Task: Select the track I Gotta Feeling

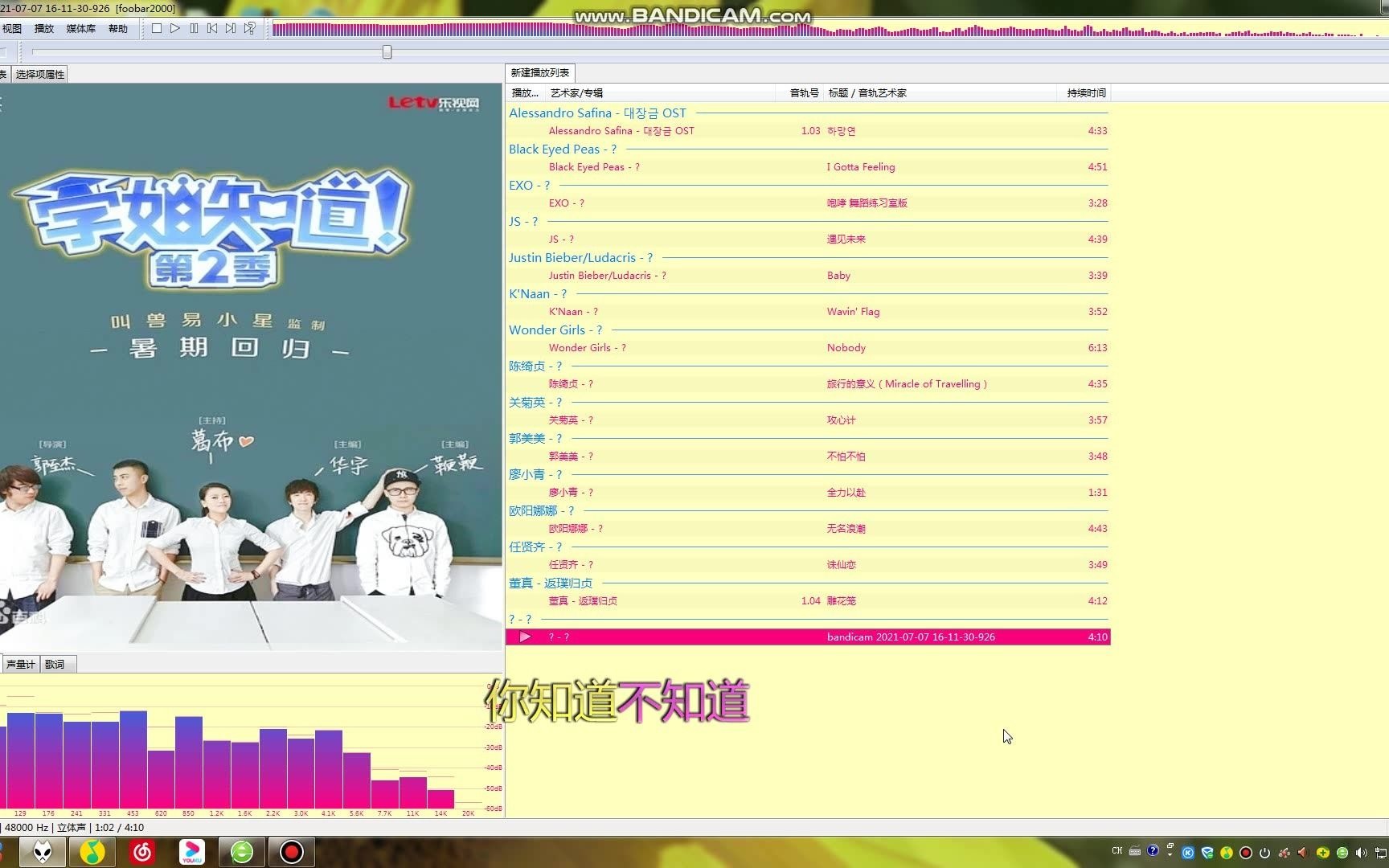Action: click(808, 167)
